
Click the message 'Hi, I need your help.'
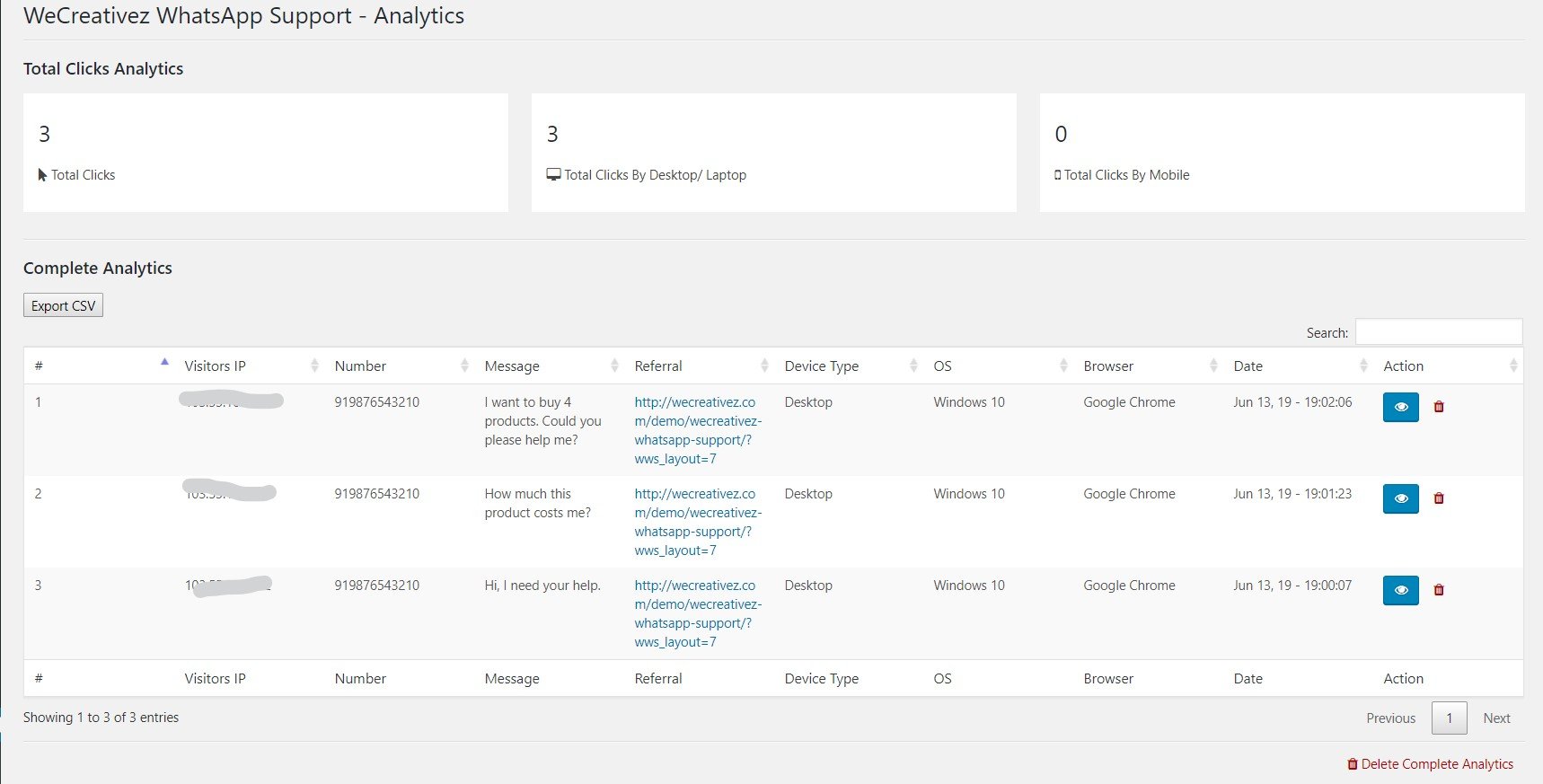pyautogui.click(x=542, y=585)
